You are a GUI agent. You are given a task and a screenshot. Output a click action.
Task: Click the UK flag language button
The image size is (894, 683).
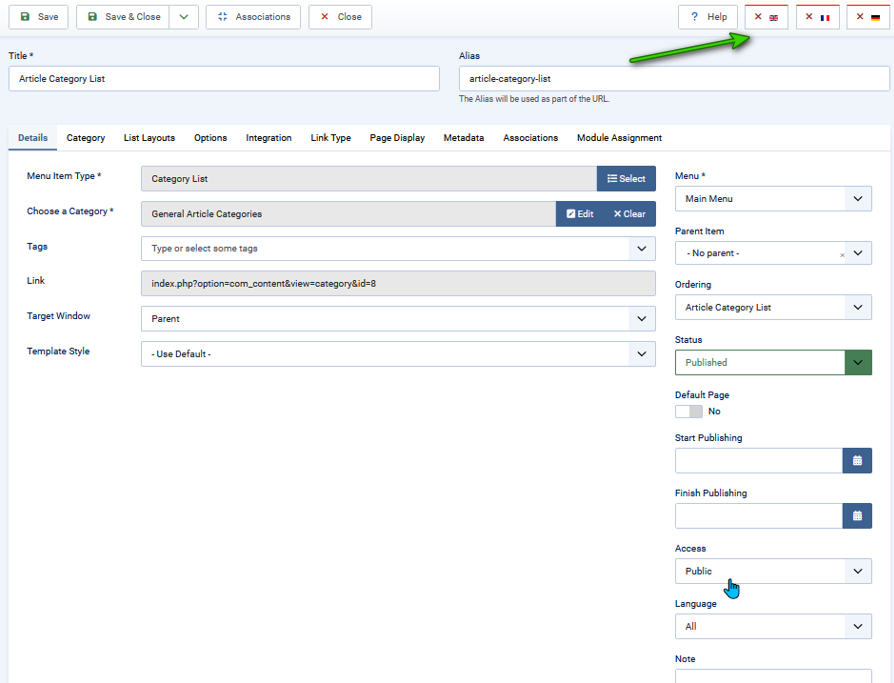(x=766, y=17)
